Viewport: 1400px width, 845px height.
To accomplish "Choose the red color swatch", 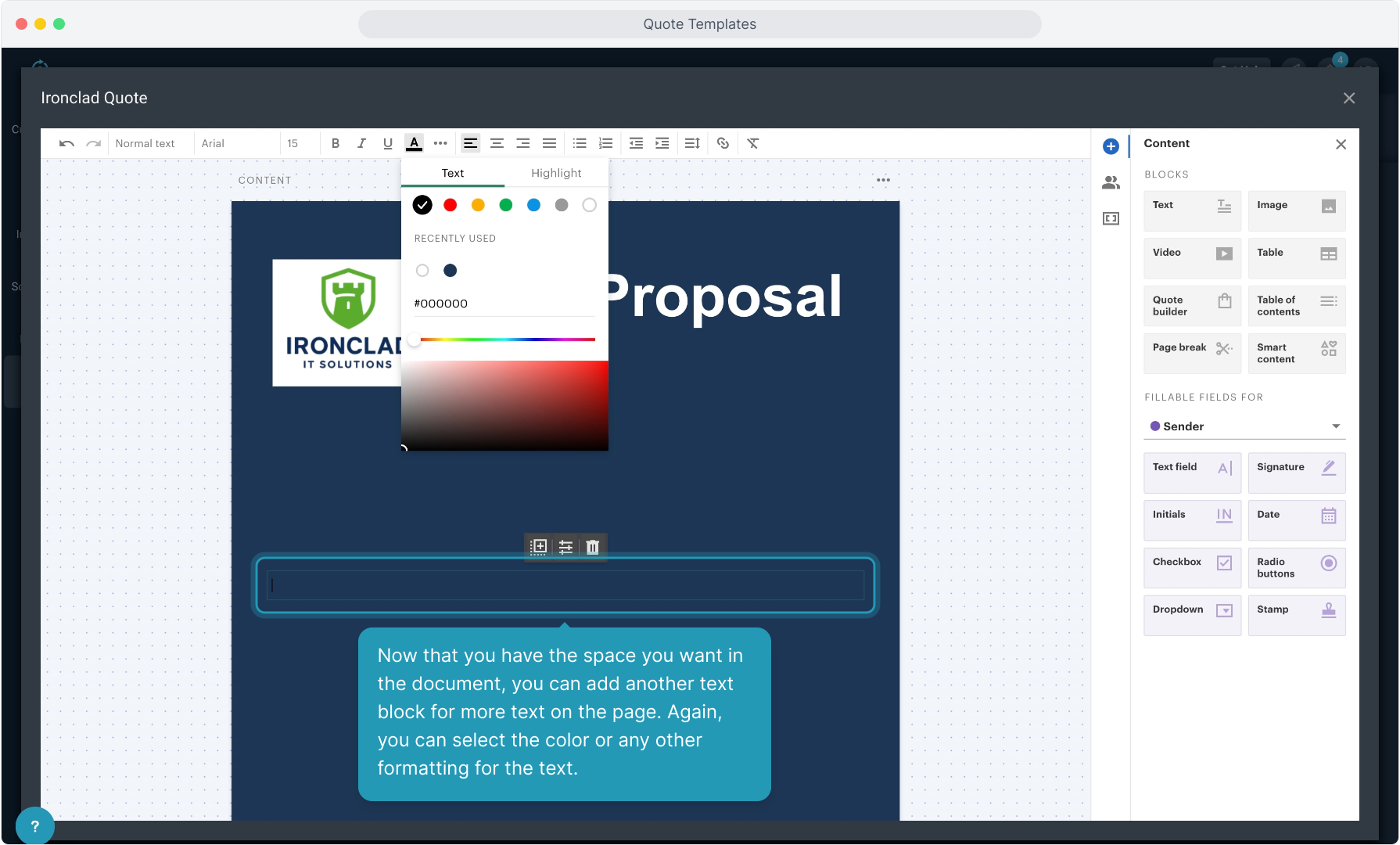I will point(450,205).
